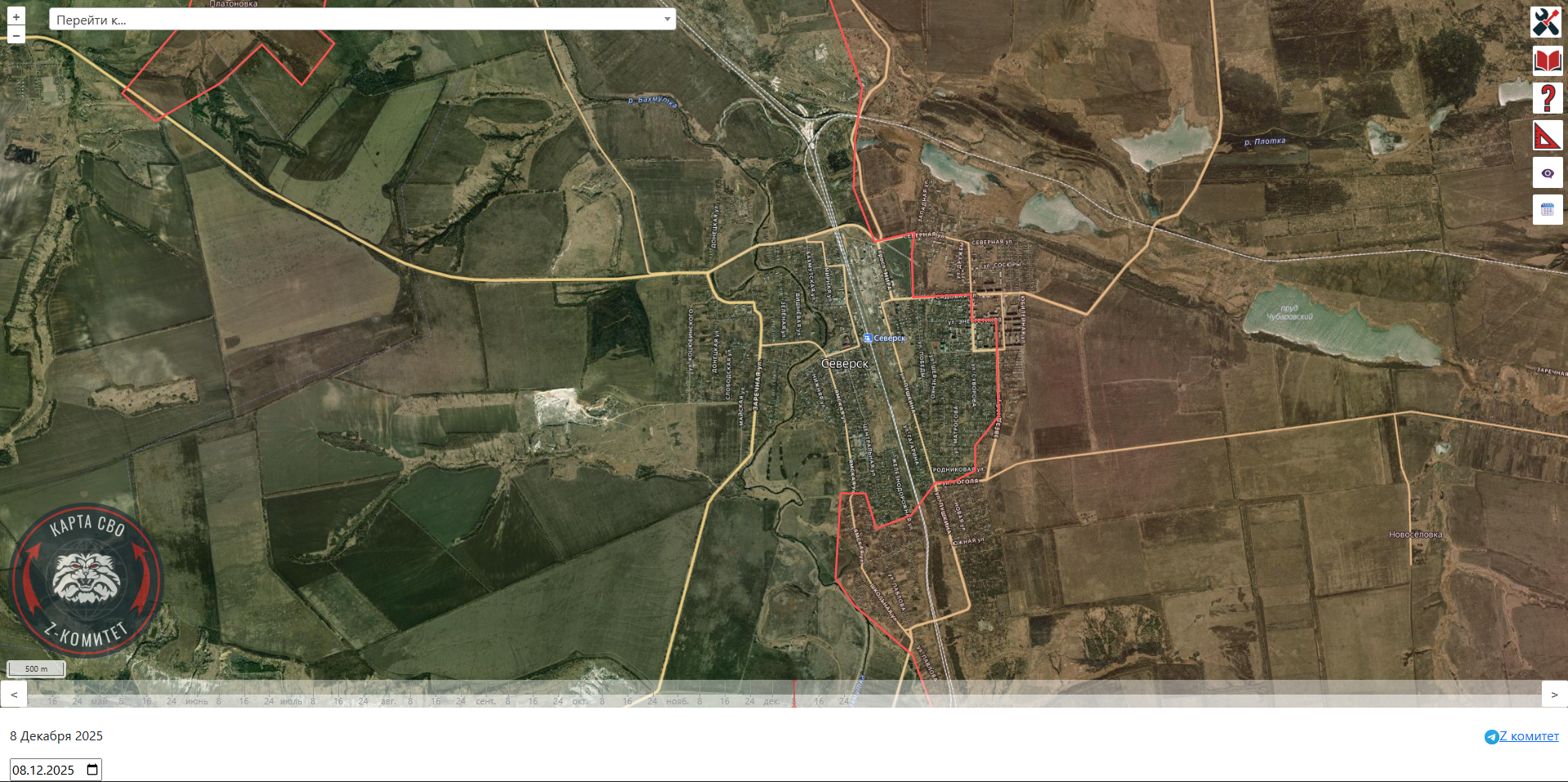Open the red book legend icon
This screenshot has height=782, width=1568.
pos(1547,60)
